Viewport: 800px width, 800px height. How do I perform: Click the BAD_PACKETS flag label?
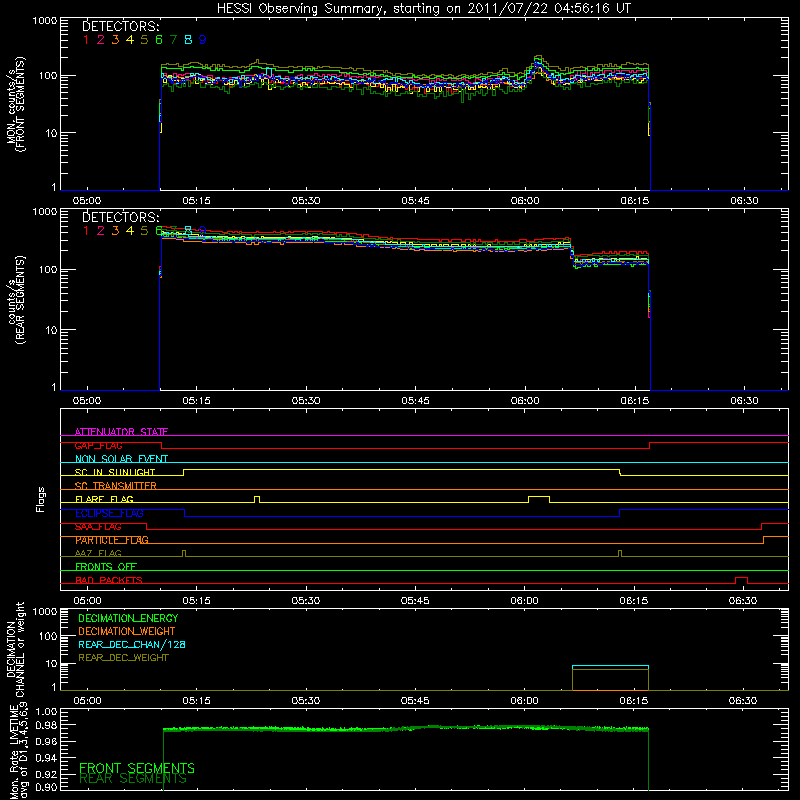pos(109,580)
